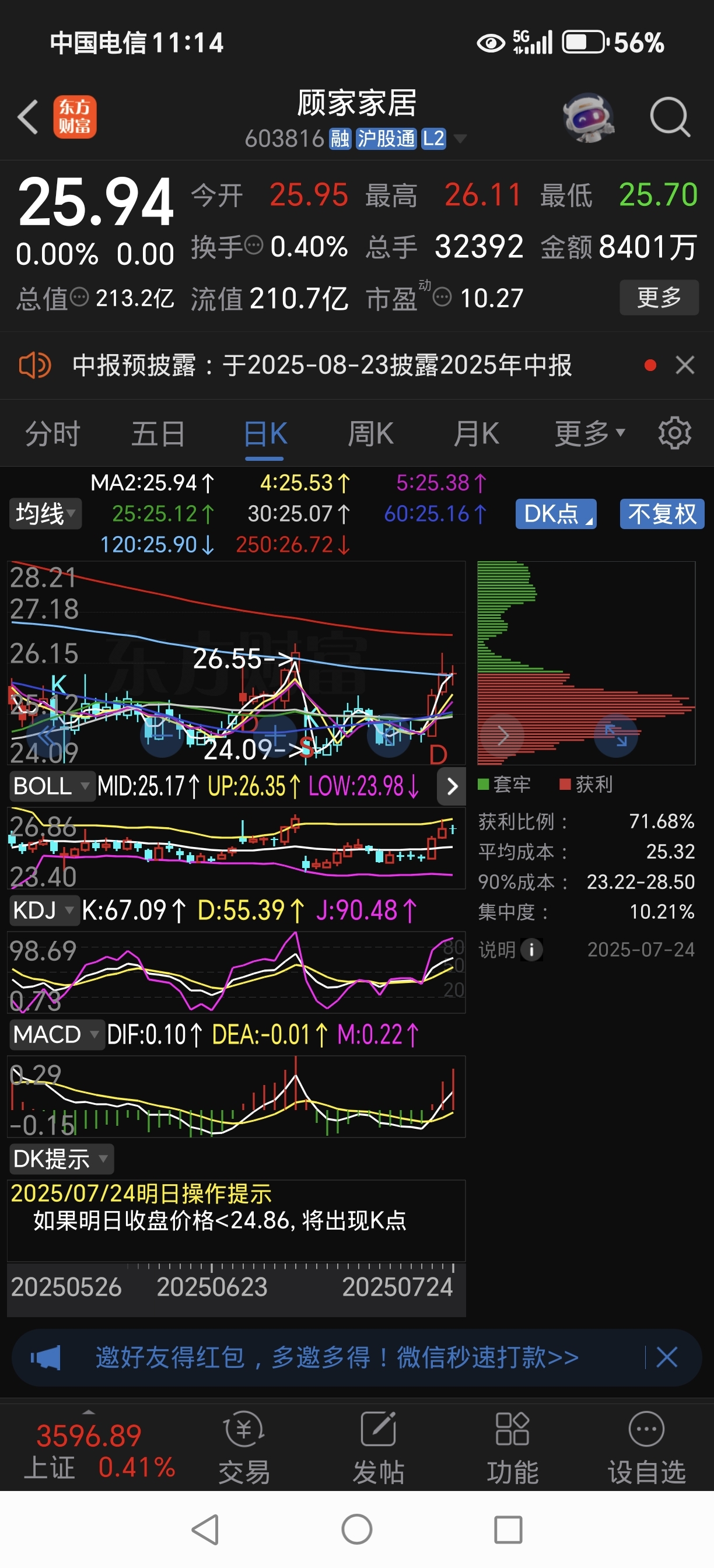
Task: Tap current price 25.94
Action: coord(96,201)
